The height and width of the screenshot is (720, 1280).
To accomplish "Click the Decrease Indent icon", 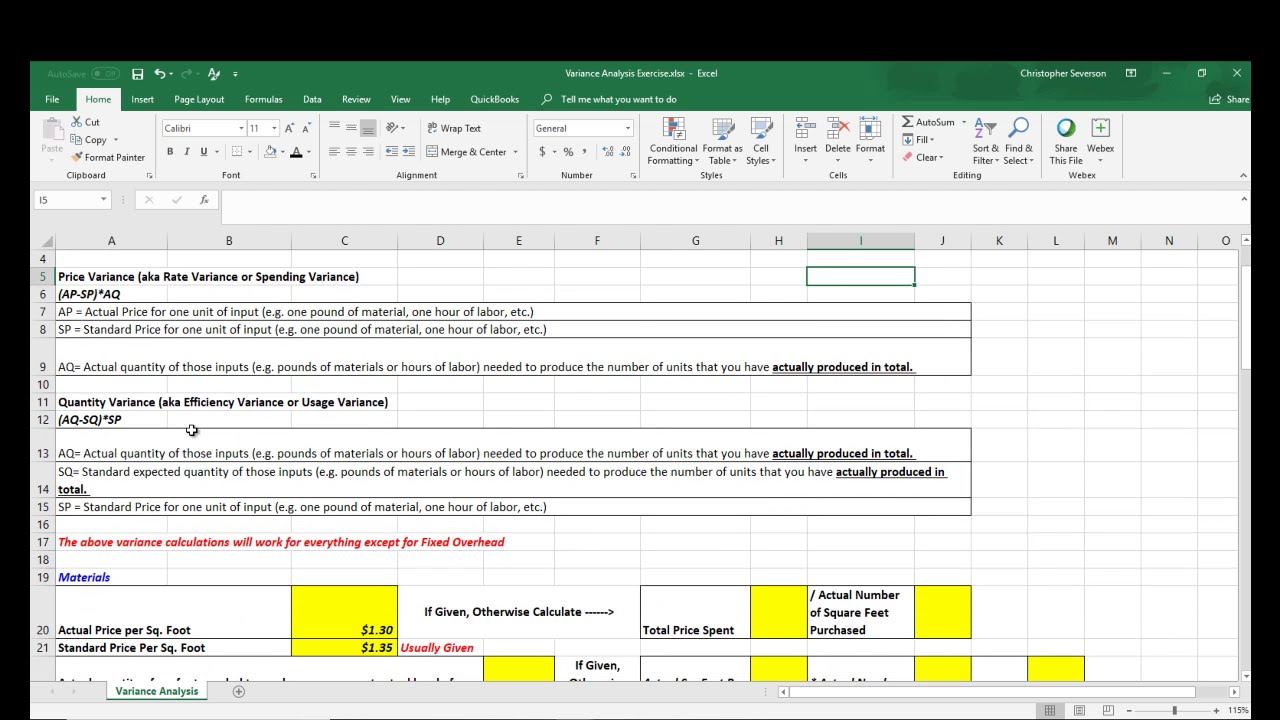I will click(x=391, y=152).
